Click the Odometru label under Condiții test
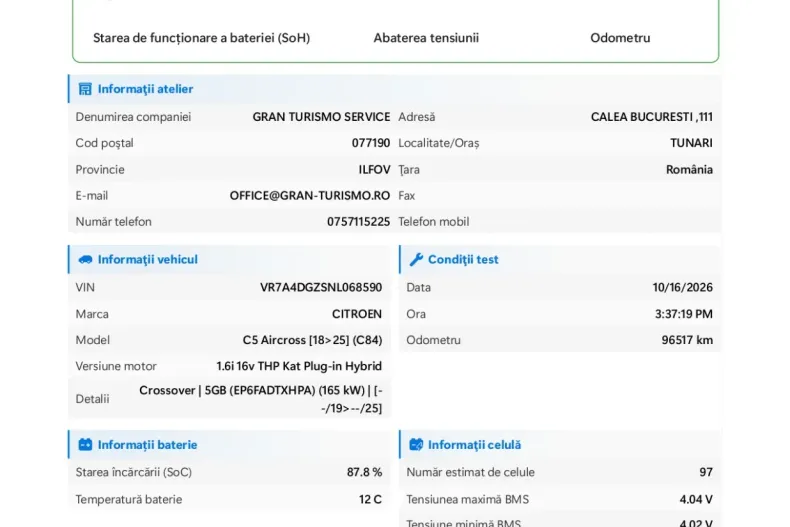The image size is (790, 527). [433, 340]
